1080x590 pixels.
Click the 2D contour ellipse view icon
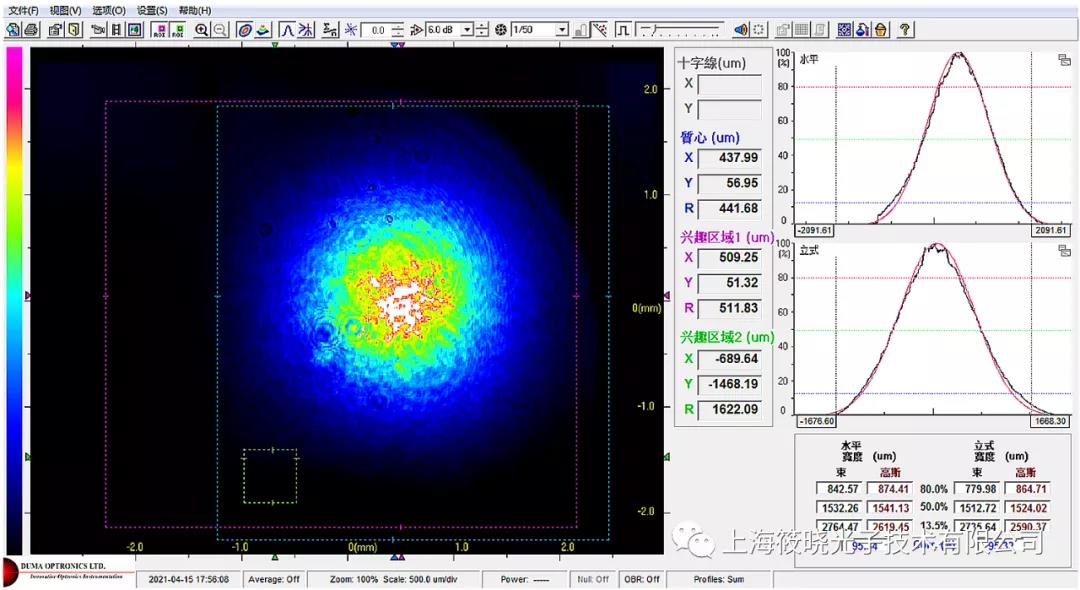245,30
